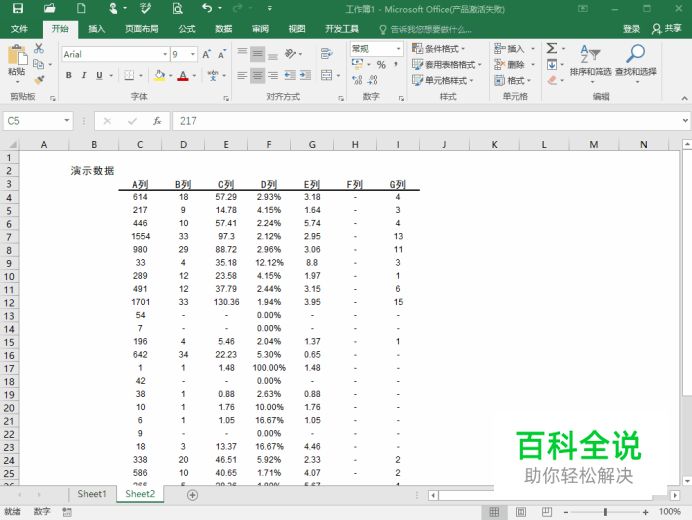Click red font color A swatch

[183, 75]
